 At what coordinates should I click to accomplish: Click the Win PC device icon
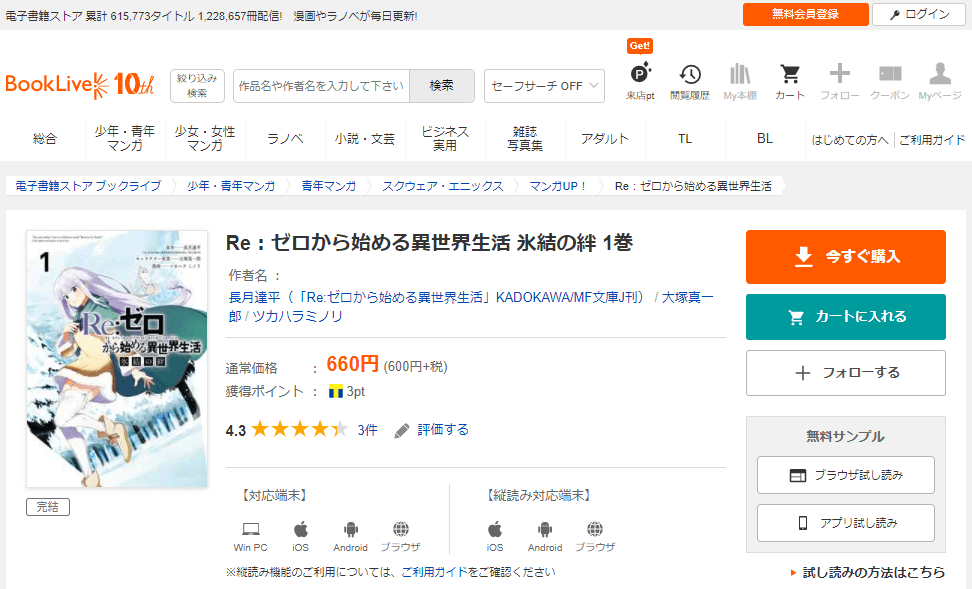250,536
